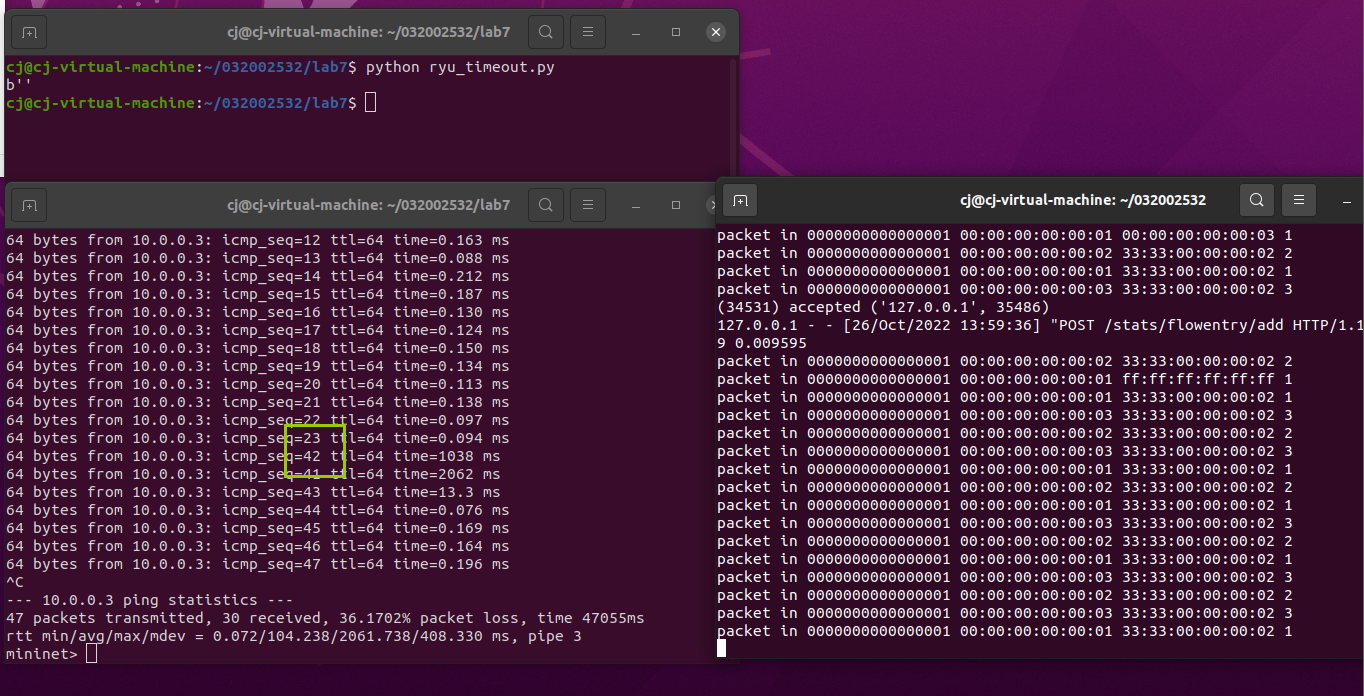Click the first packet in line ending '00:00:00:00:00:03 1'

point(1005,235)
